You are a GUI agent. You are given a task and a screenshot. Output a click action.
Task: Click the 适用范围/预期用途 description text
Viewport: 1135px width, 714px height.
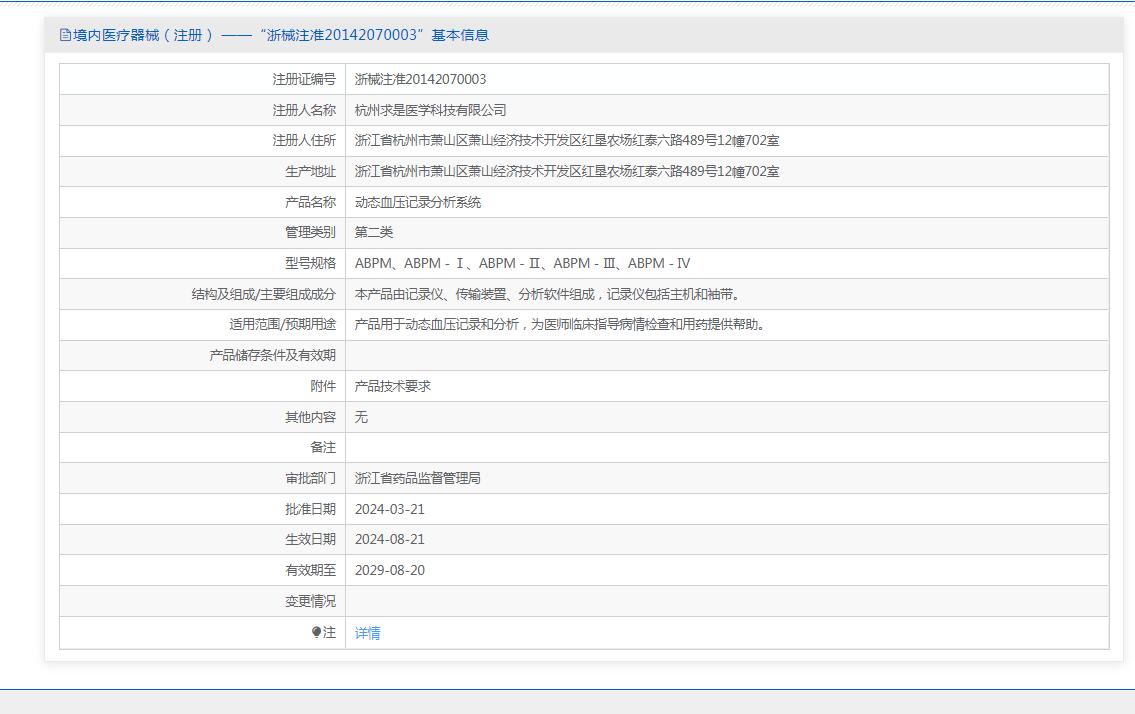(x=560, y=324)
